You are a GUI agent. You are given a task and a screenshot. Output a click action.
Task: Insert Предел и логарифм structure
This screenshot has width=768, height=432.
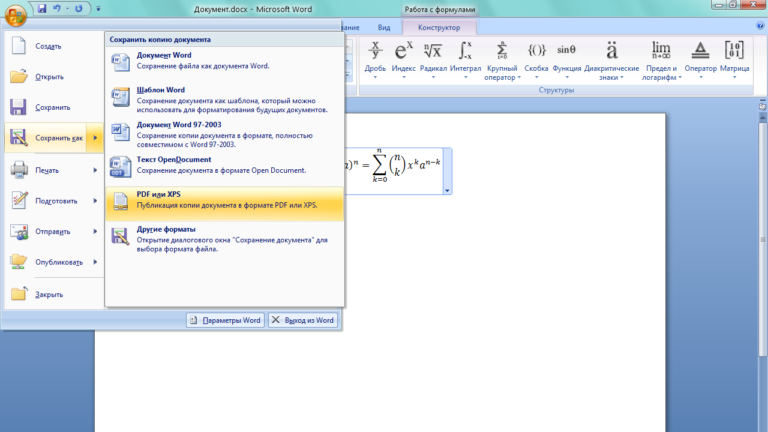(661, 60)
